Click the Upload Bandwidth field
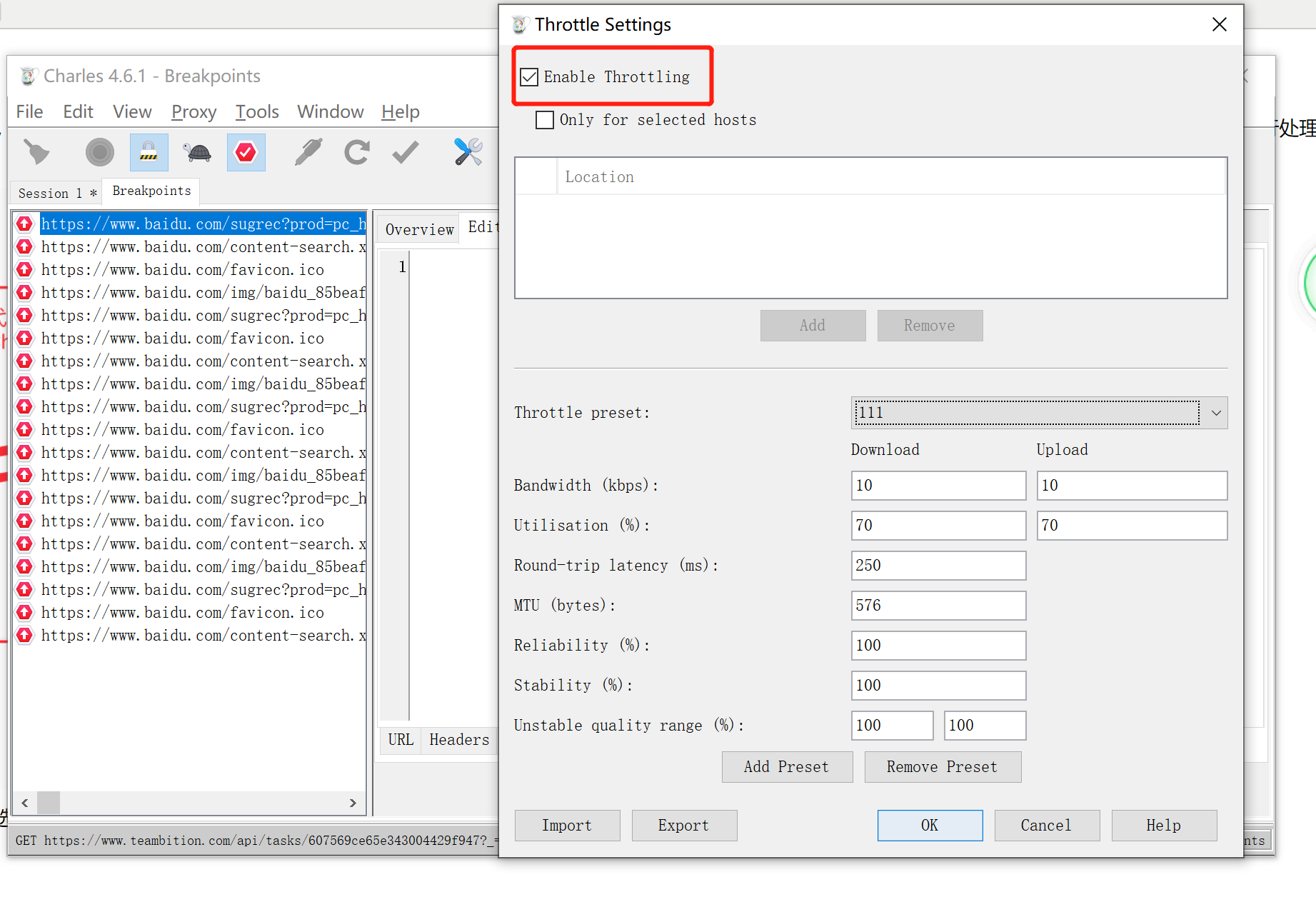 click(1132, 486)
